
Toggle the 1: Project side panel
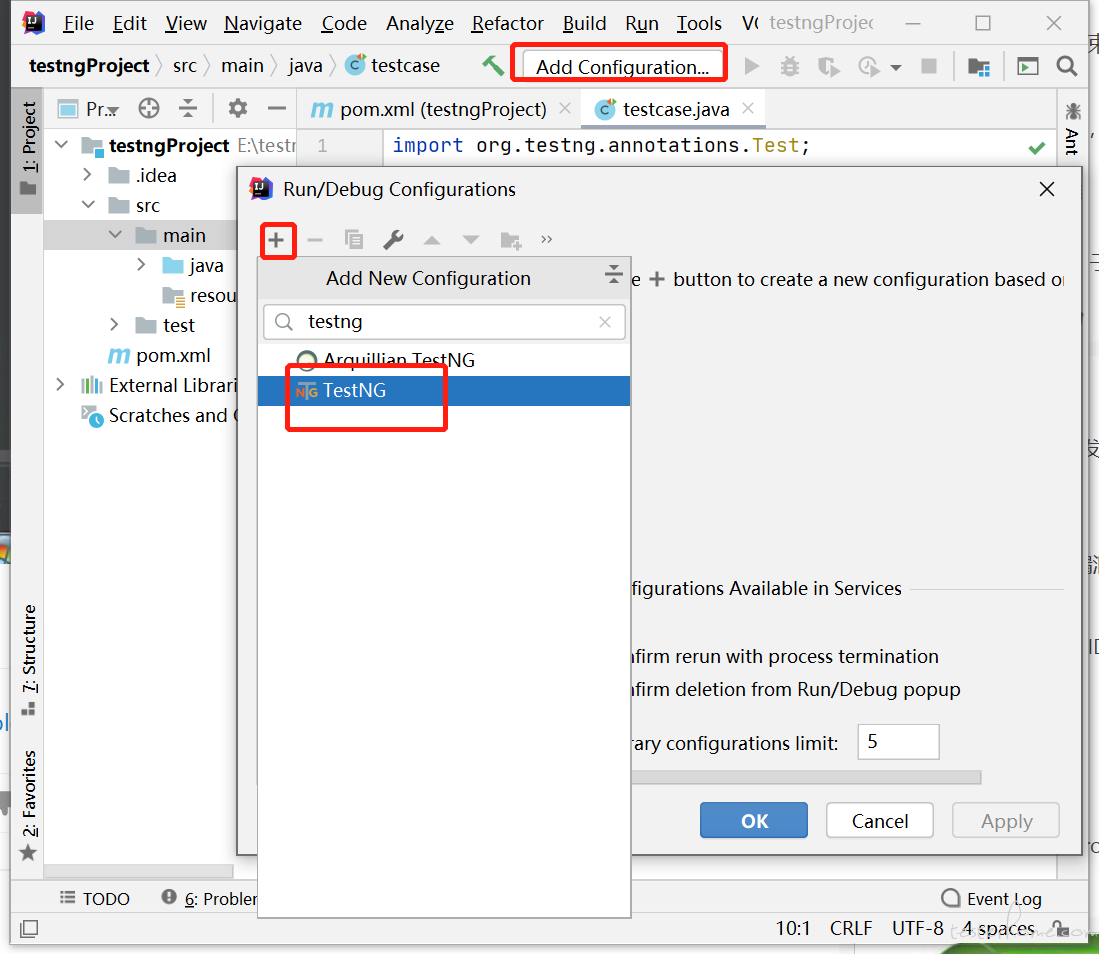(x=29, y=149)
